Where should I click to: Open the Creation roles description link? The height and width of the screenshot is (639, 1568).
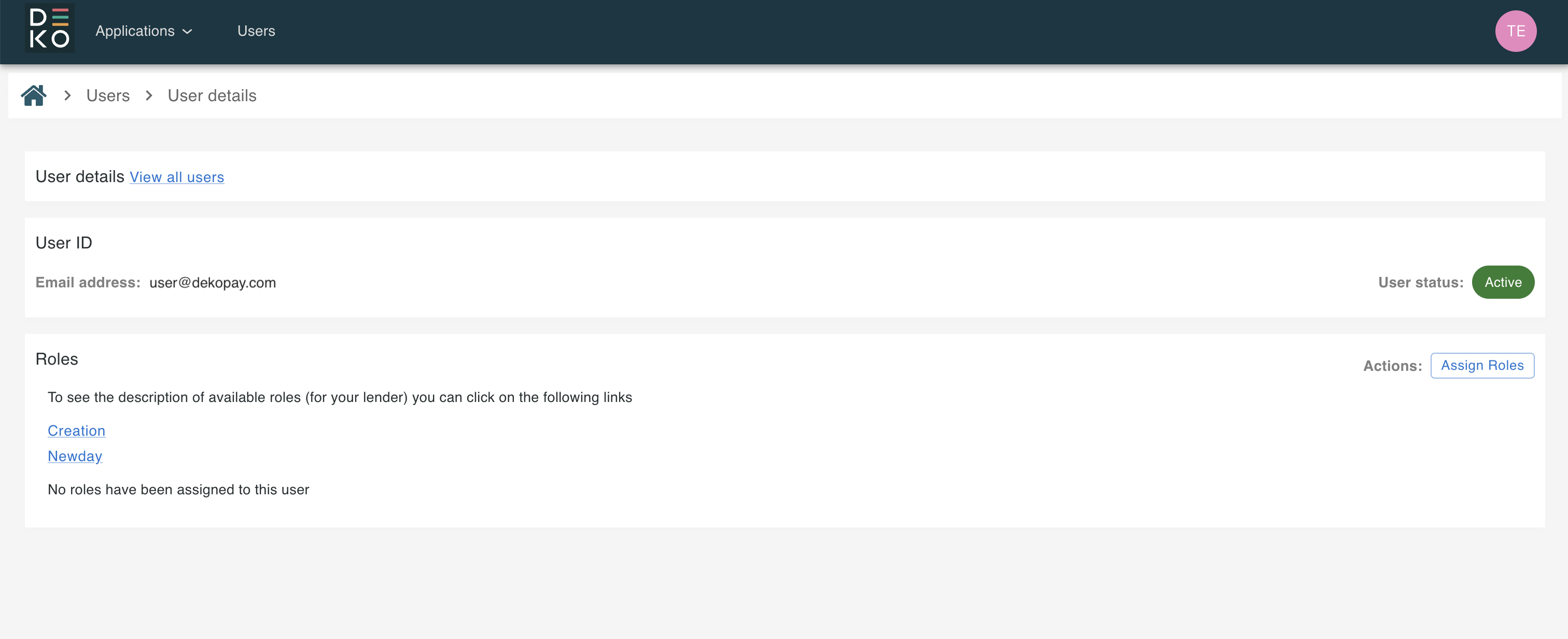click(x=76, y=430)
